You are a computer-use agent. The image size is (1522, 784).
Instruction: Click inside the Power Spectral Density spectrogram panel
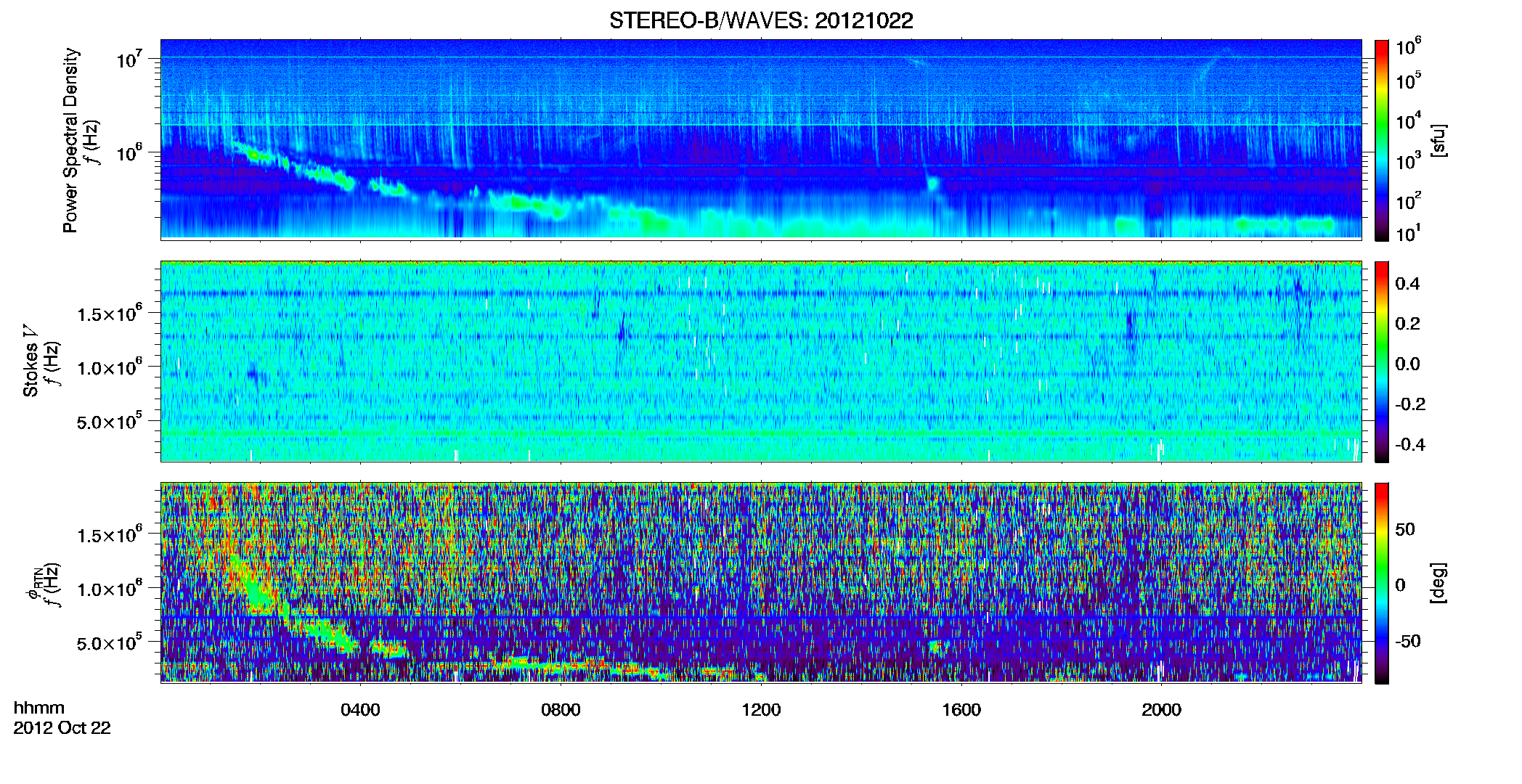point(761,139)
